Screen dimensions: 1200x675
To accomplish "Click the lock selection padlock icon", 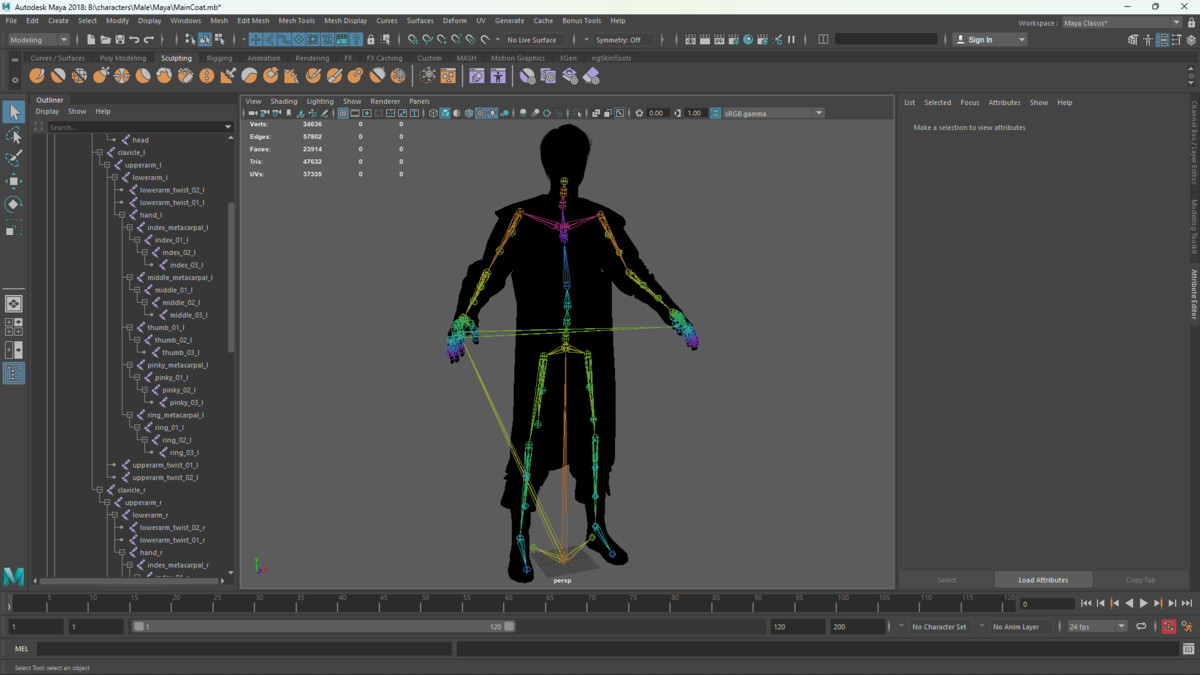I will (x=371, y=40).
